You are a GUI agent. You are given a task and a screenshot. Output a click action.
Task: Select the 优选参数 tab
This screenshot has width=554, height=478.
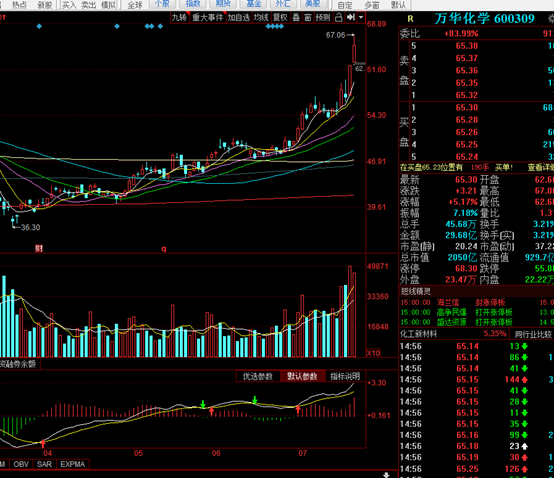[258, 376]
